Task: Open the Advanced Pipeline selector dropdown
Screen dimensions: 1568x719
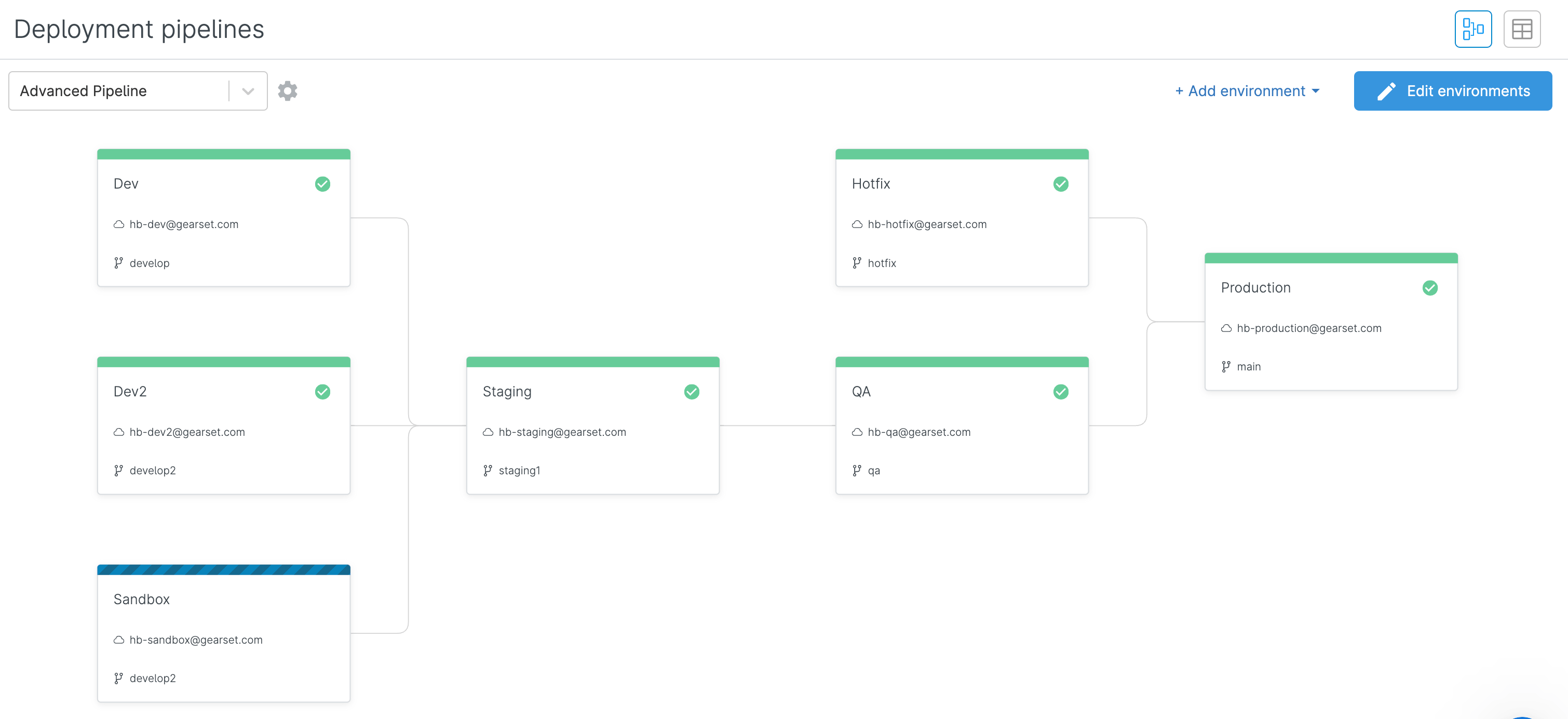Action: point(121,91)
